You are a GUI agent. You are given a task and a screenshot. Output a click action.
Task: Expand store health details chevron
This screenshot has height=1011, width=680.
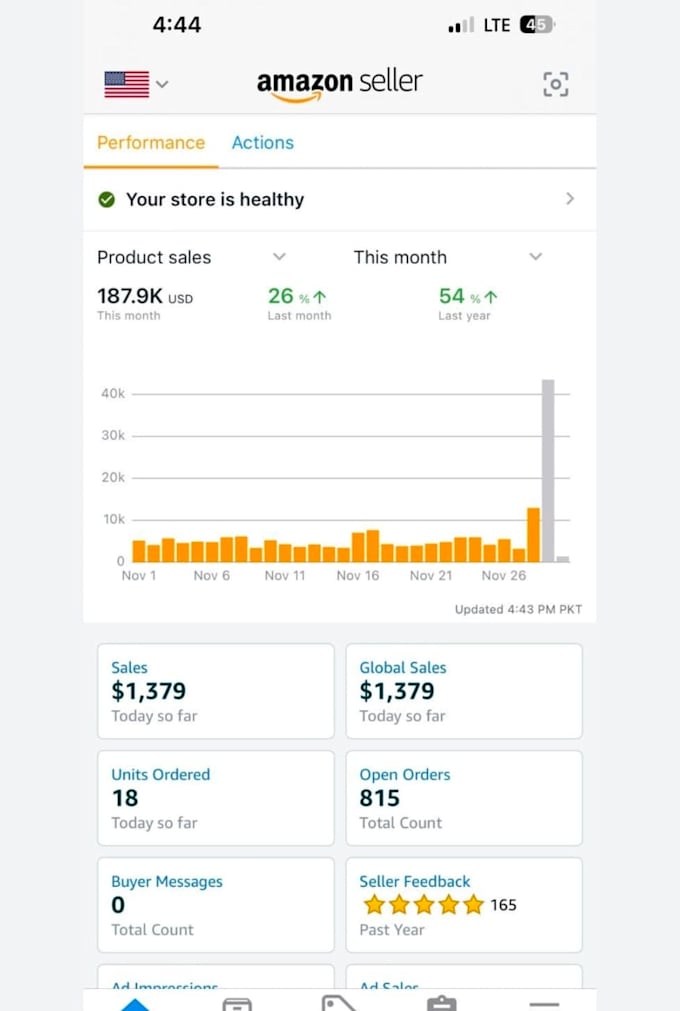[570, 199]
